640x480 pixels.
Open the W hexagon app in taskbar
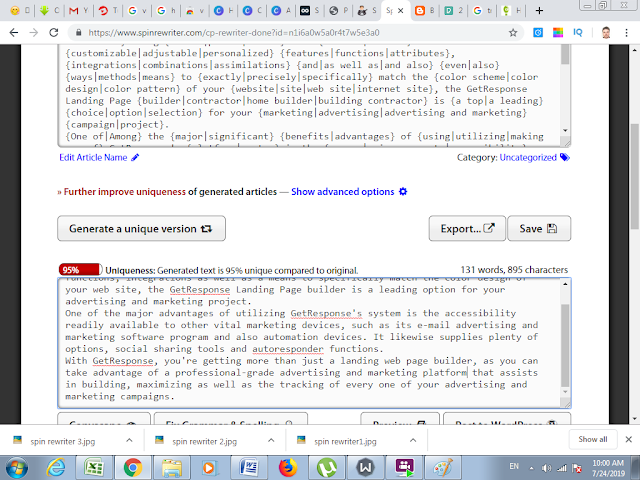[365, 468]
